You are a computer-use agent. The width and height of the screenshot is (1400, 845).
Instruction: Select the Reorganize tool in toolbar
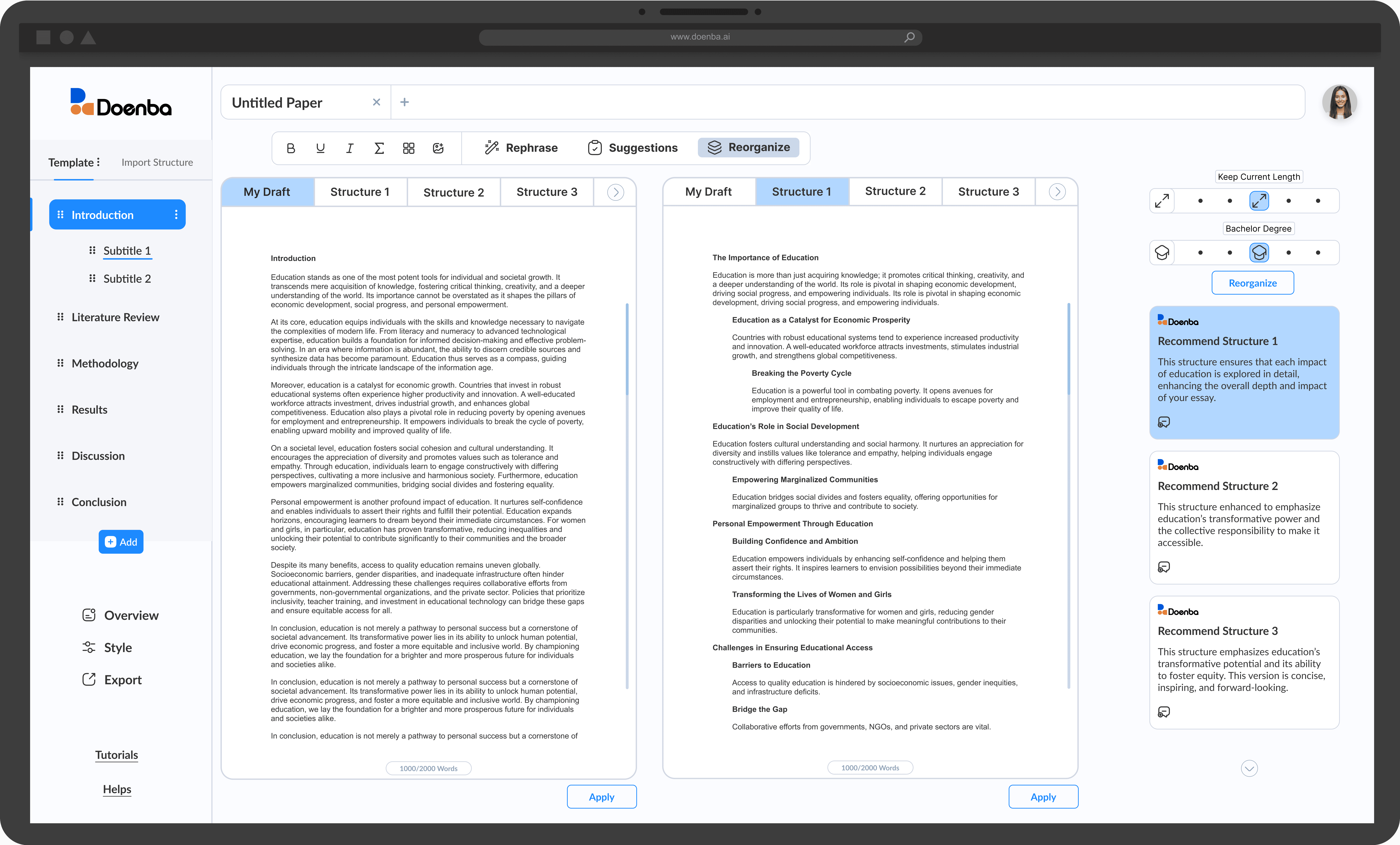pos(748,147)
